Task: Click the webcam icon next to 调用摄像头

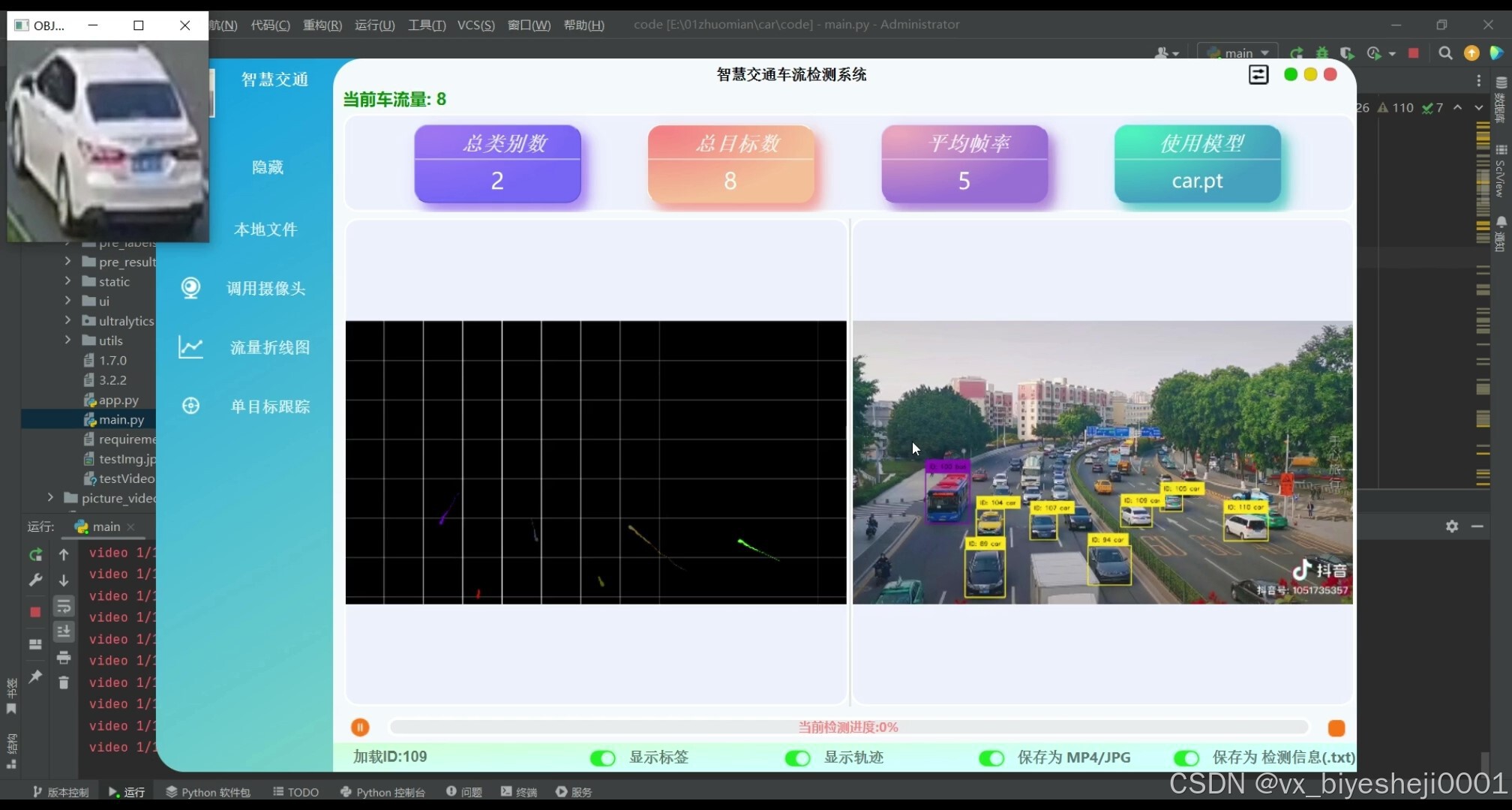Action: click(190, 288)
